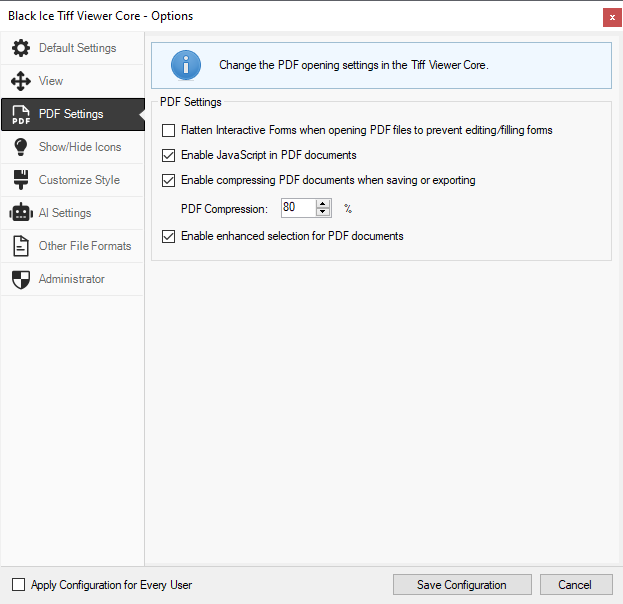Select the PDF Settings tab
This screenshot has width=623, height=604.
coord(73,114)
